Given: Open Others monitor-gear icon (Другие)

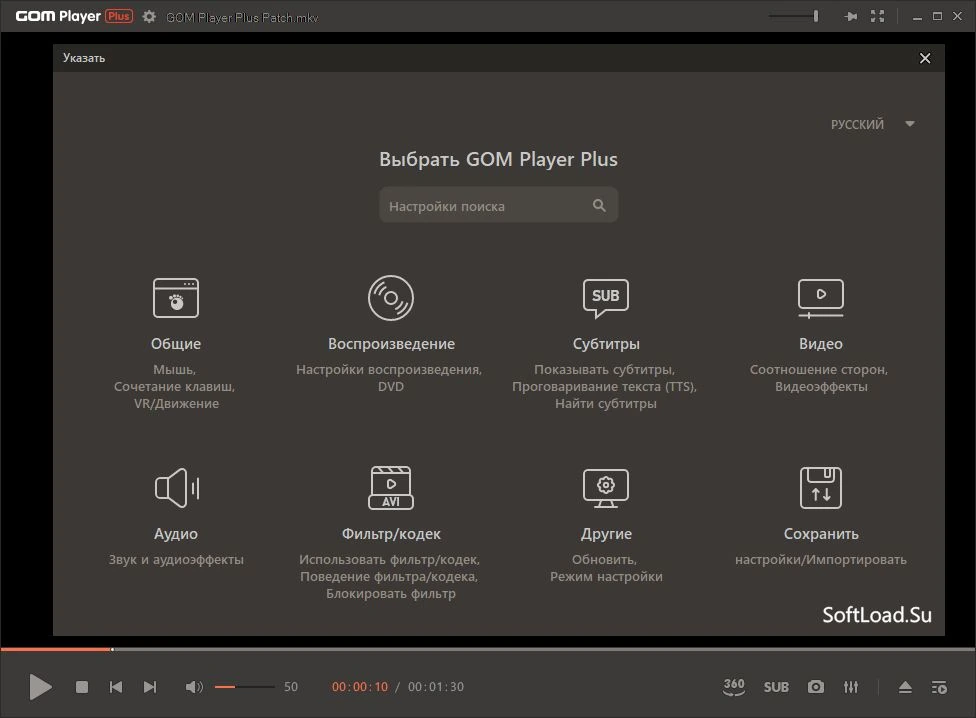Looking at the screenshot, I should [x=606, y=488].
